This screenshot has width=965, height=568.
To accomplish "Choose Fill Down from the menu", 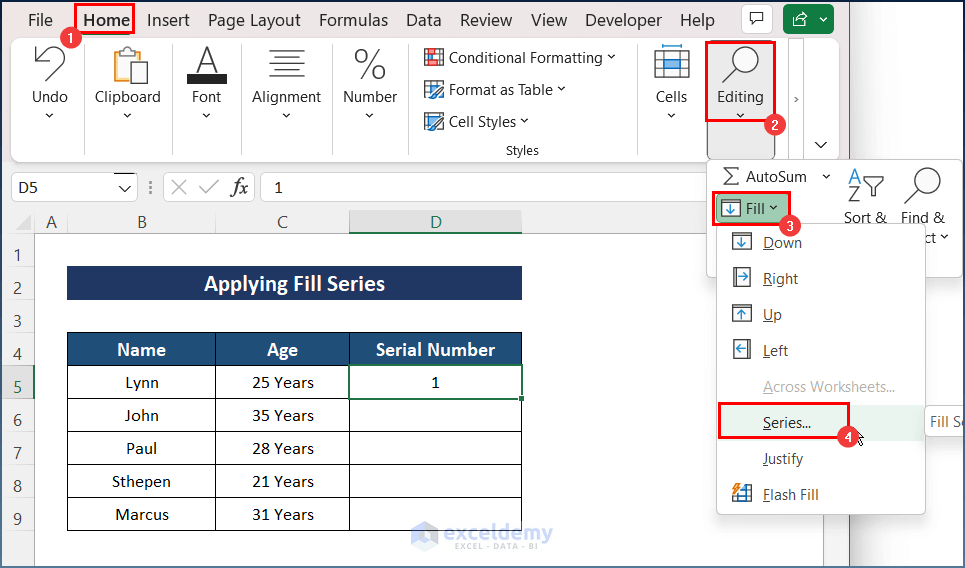I will [821, 242].
